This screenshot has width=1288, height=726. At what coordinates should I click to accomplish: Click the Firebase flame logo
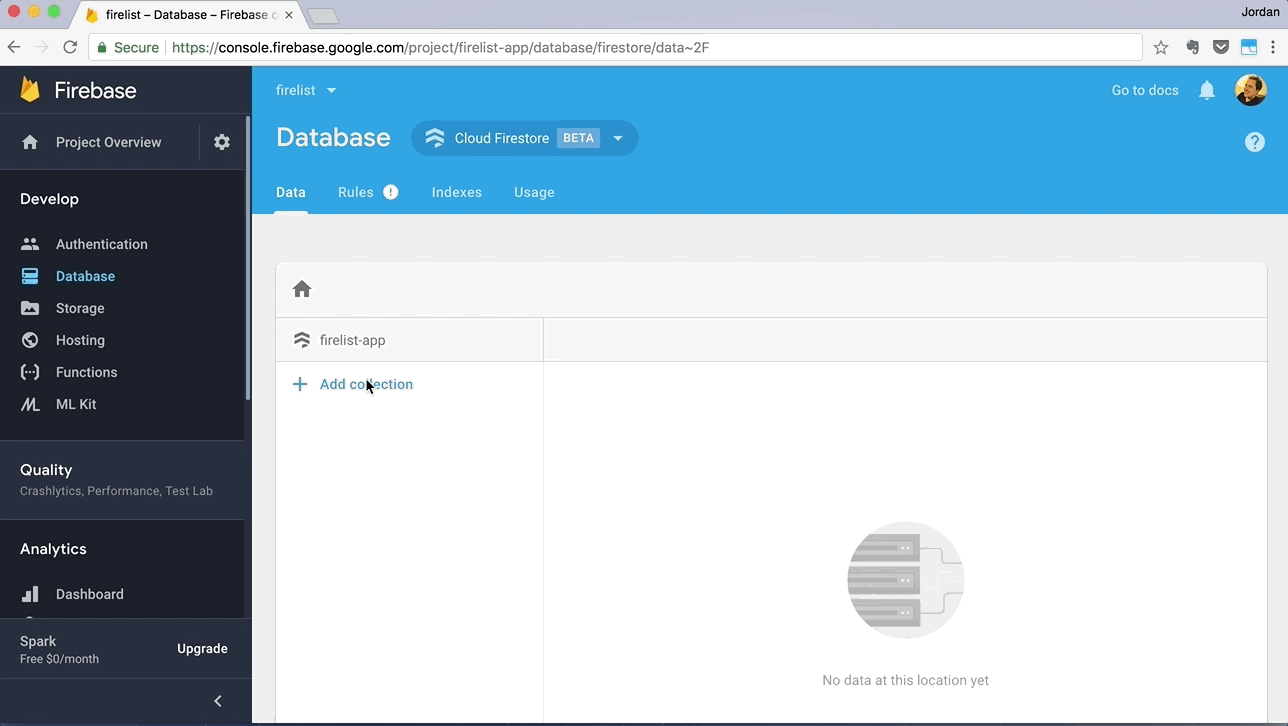(x=30, y=90)
